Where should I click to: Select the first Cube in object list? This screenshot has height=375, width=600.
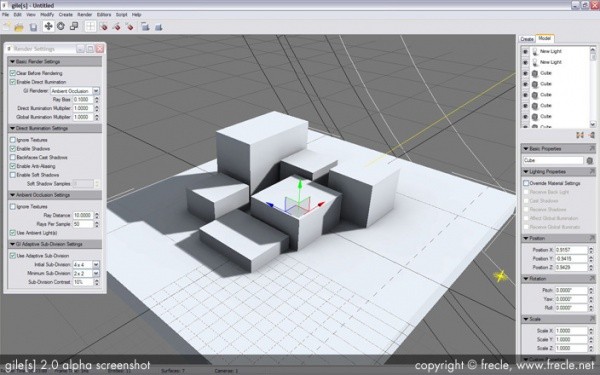pyautogui.click(x=546, y=73)
